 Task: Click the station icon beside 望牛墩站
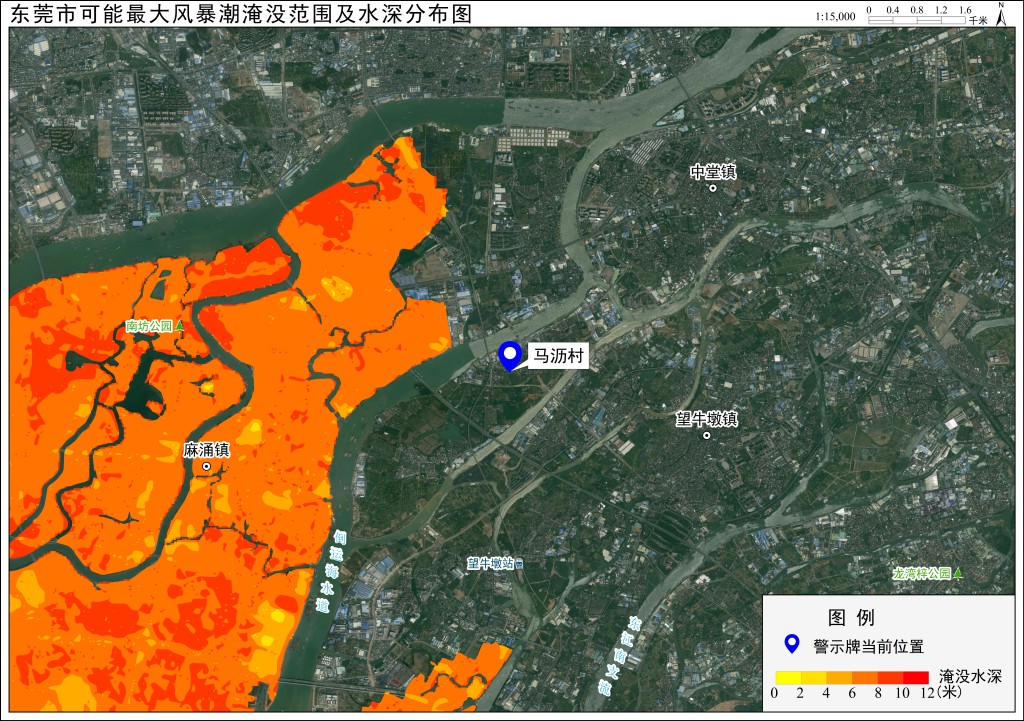519,563
